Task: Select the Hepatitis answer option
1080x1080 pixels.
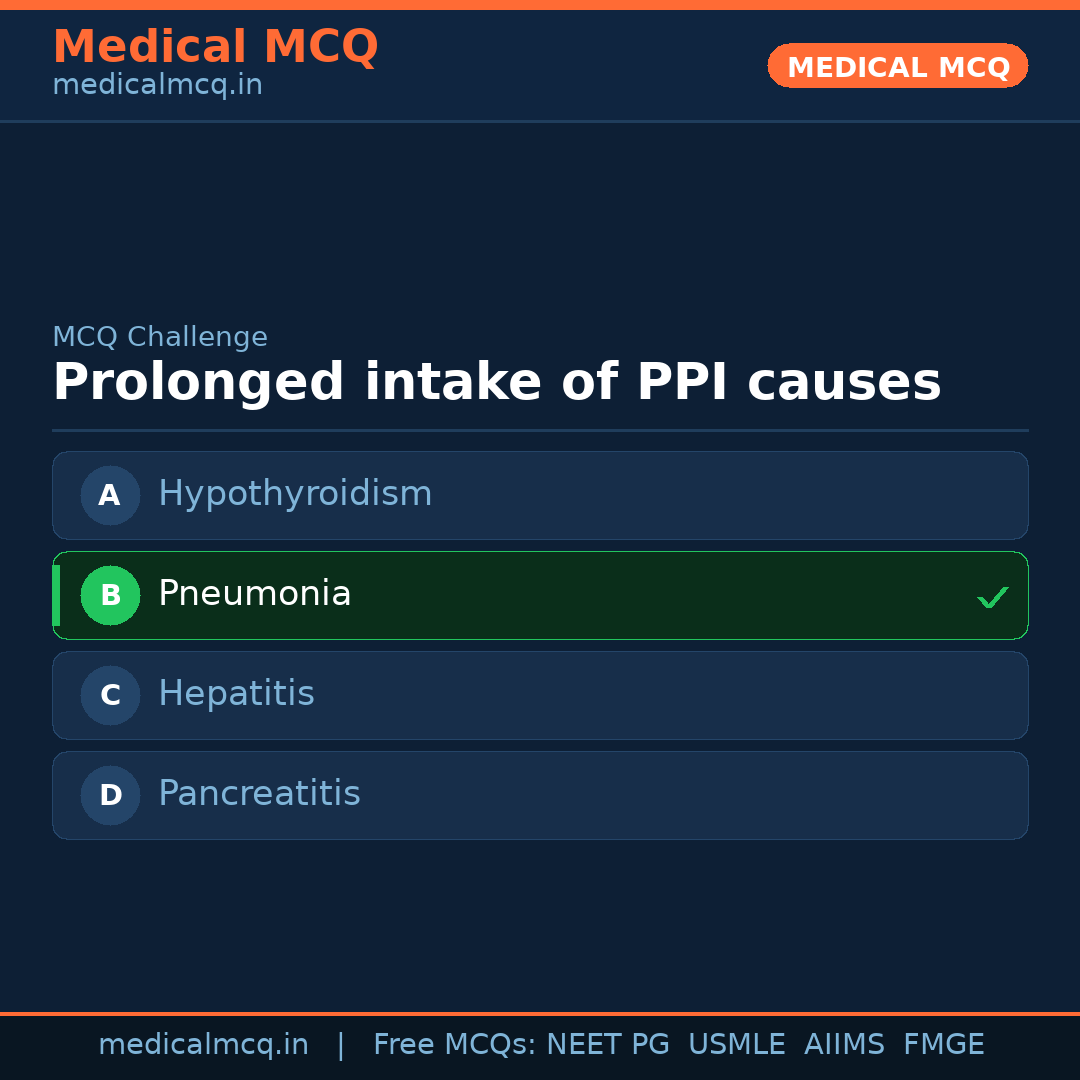Action: 236,694
